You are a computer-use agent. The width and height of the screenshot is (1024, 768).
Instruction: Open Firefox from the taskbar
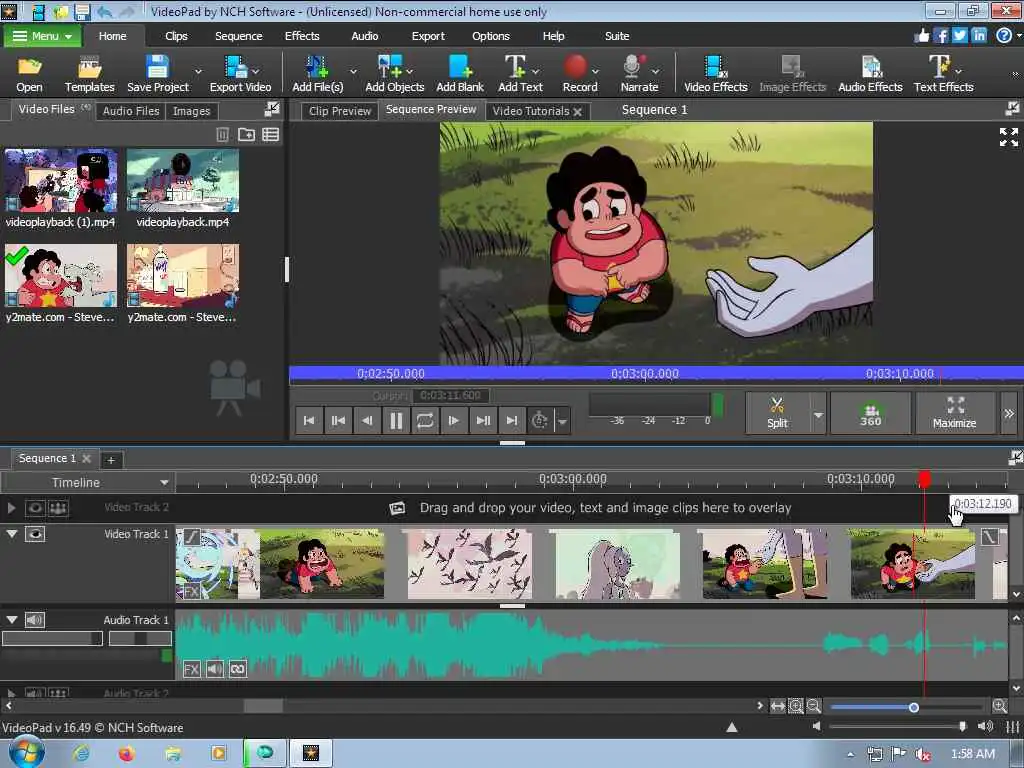pos(126,754)
